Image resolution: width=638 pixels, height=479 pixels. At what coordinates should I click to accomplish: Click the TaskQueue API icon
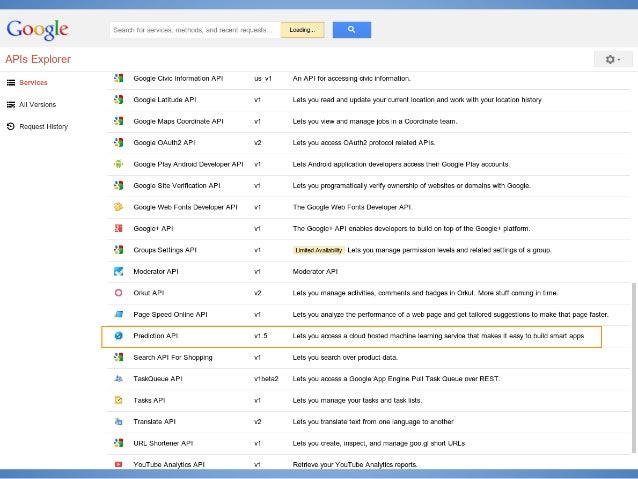(x=118, y=378)
